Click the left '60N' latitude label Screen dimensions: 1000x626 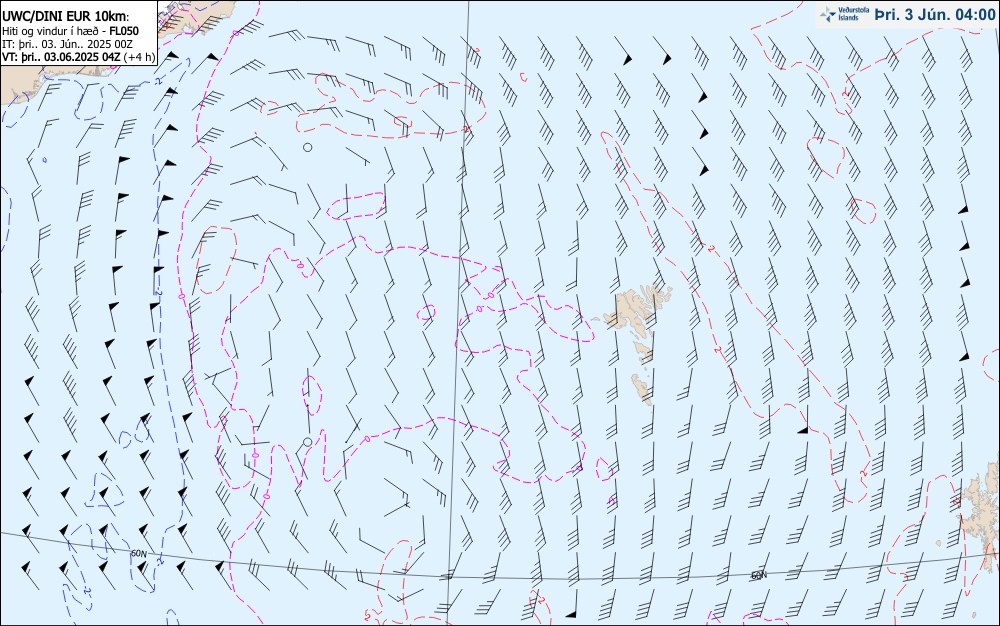[x=139, y=554]
